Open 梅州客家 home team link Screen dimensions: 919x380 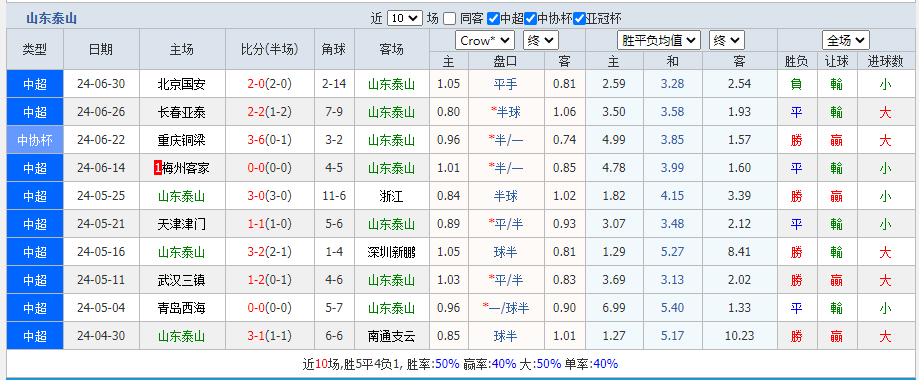click(186, 168)
